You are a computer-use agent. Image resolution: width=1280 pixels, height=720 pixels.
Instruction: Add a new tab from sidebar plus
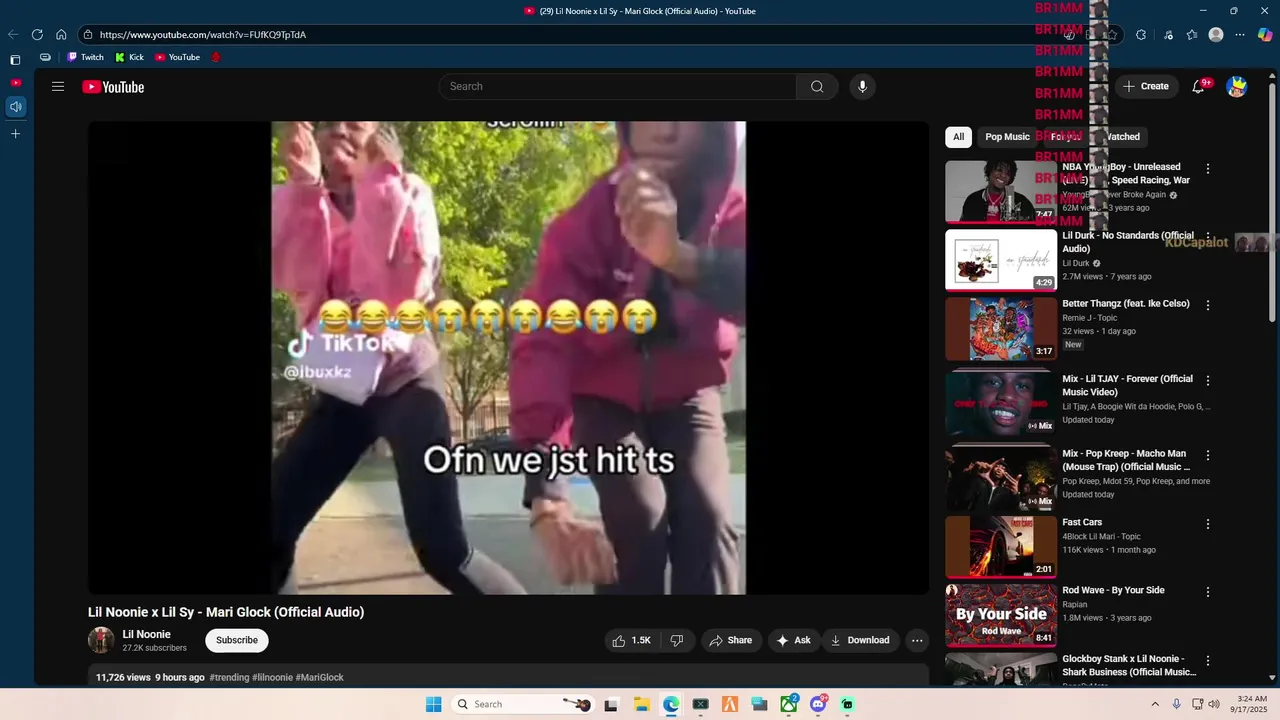[x=15, y=133]
